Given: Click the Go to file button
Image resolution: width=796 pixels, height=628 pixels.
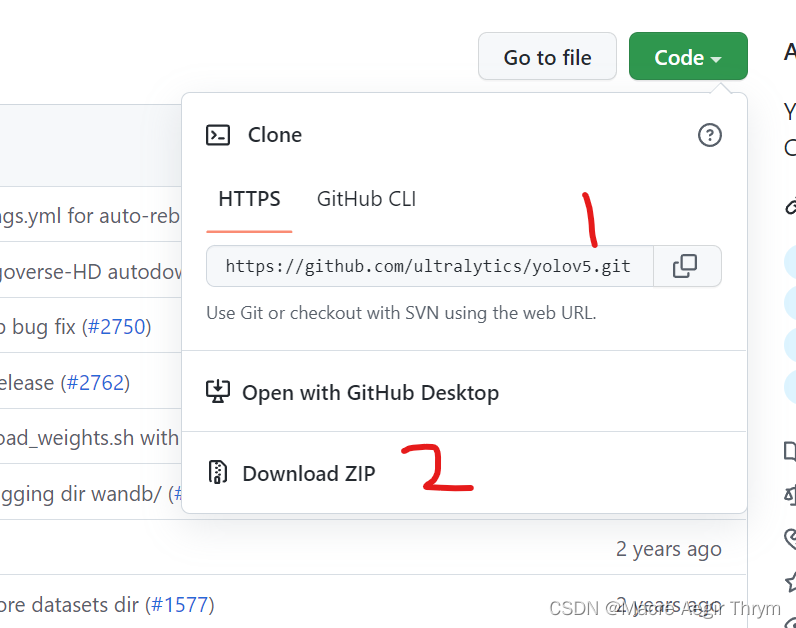Looking at the screenshot, I should tap(547, 56).
